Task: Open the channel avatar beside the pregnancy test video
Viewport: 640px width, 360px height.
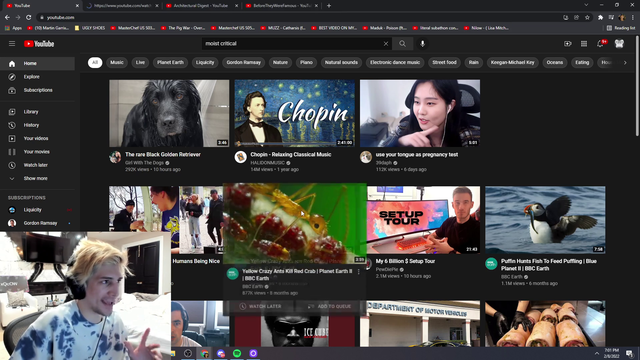Action: [366, 157]
